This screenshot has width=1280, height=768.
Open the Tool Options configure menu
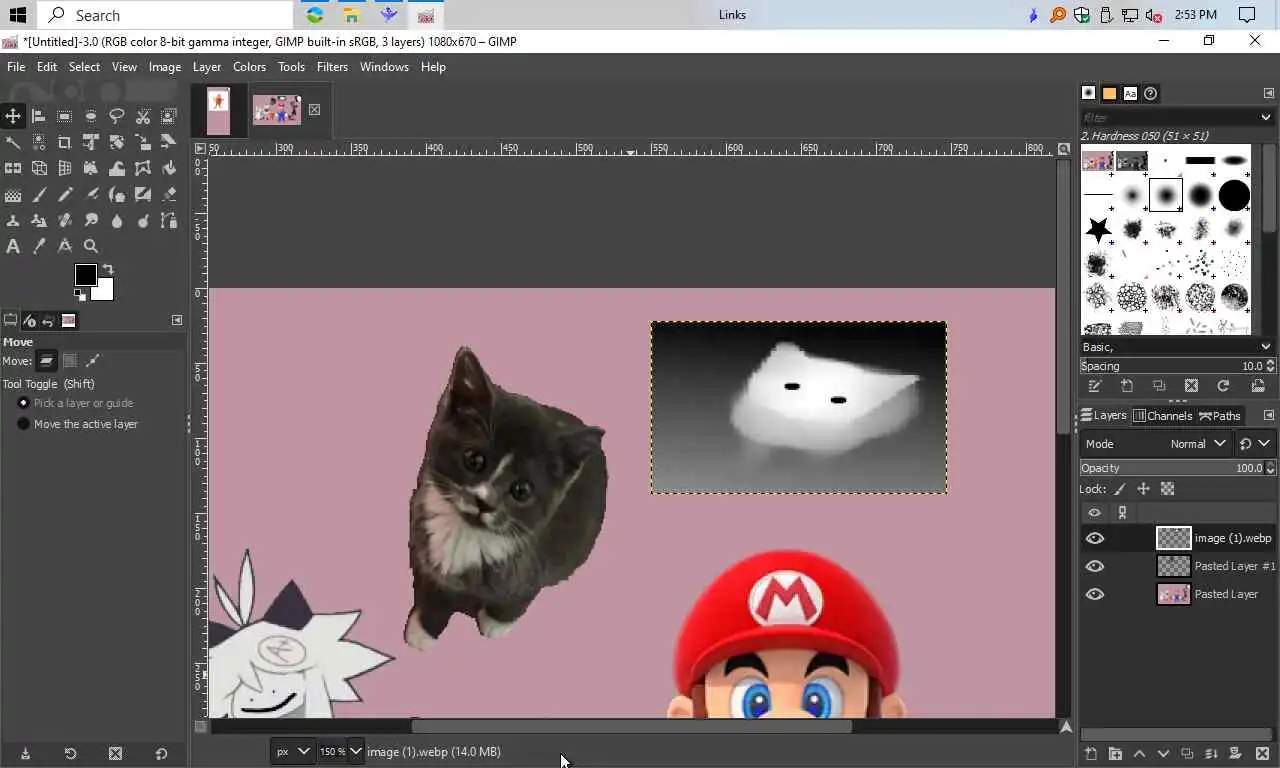(177, 320)
